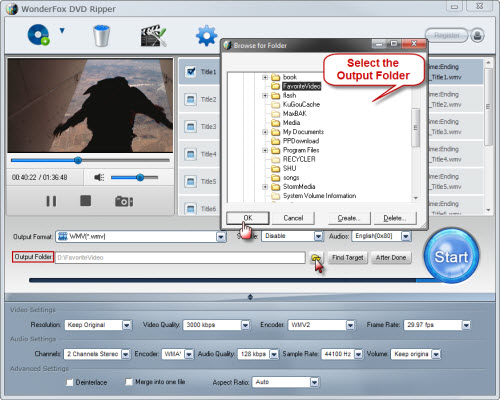Click the trash bin clear list icon
This screenshot has width=500, height=400.
pos(102,35)
